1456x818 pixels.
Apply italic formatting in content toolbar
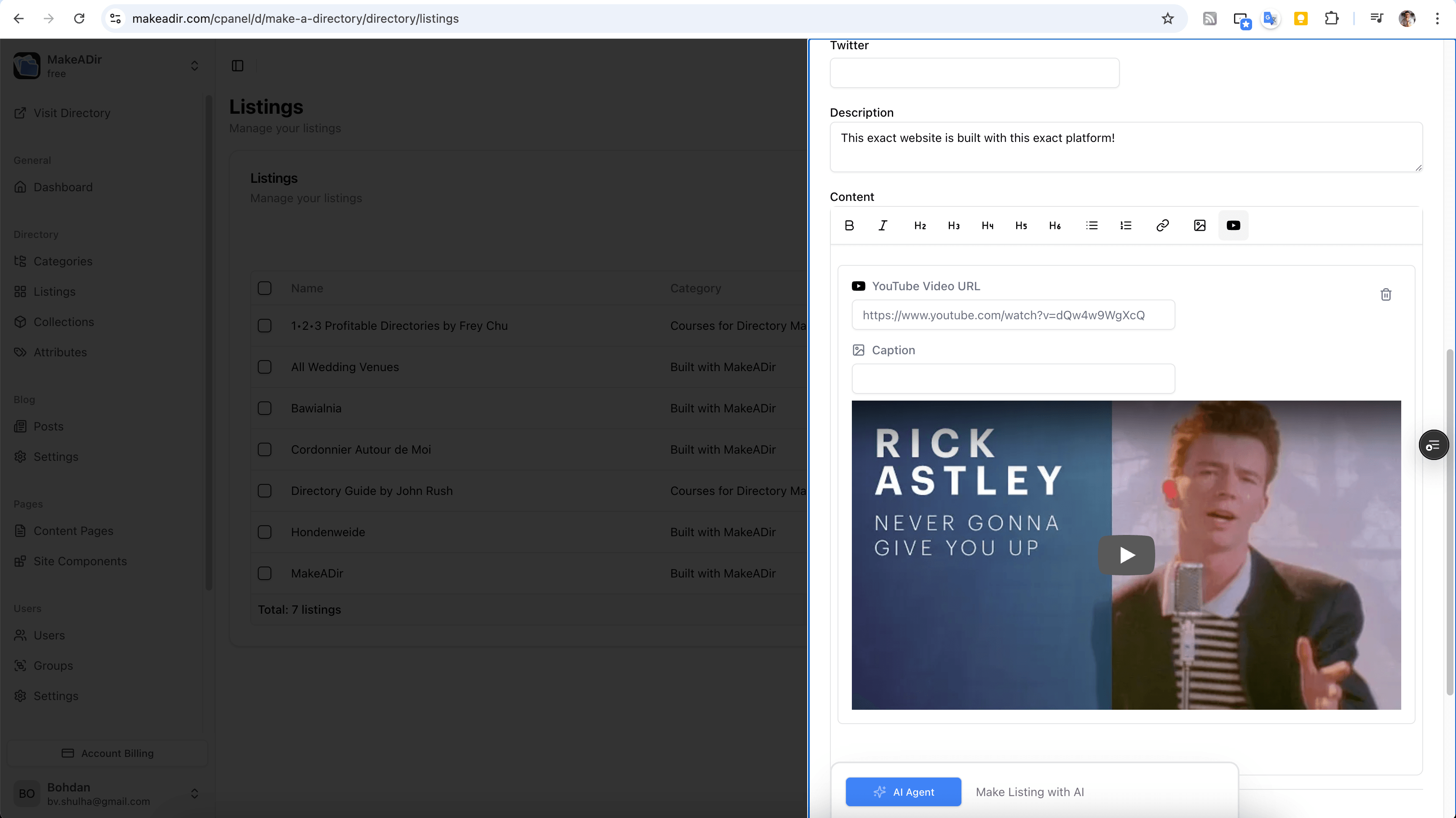point(883,225)
